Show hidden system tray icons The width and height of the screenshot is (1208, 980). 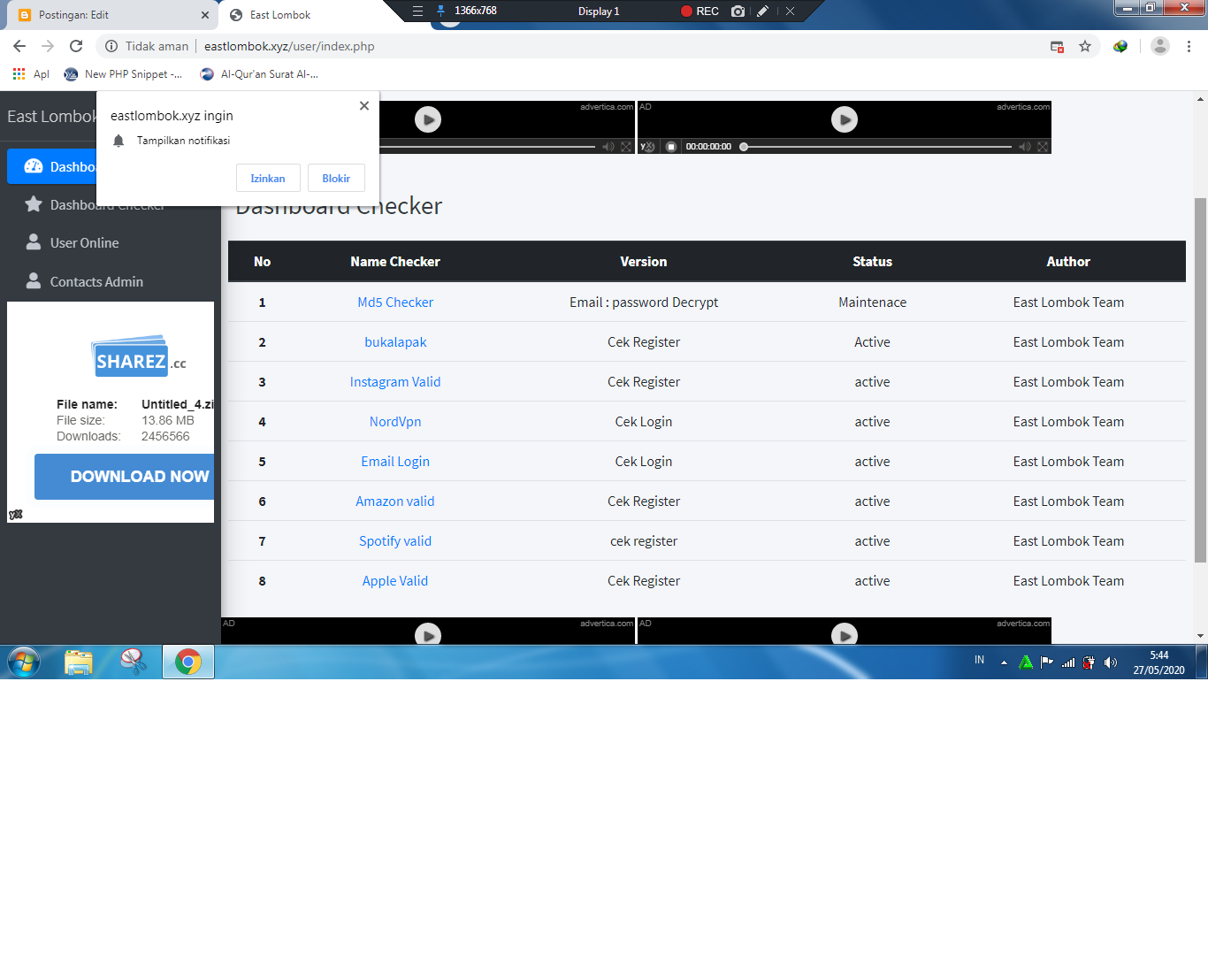point(1004,662)
